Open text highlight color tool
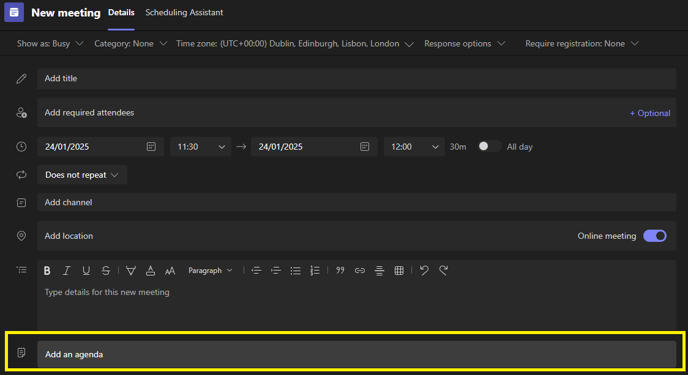The image size is (688, 375). 131,271
